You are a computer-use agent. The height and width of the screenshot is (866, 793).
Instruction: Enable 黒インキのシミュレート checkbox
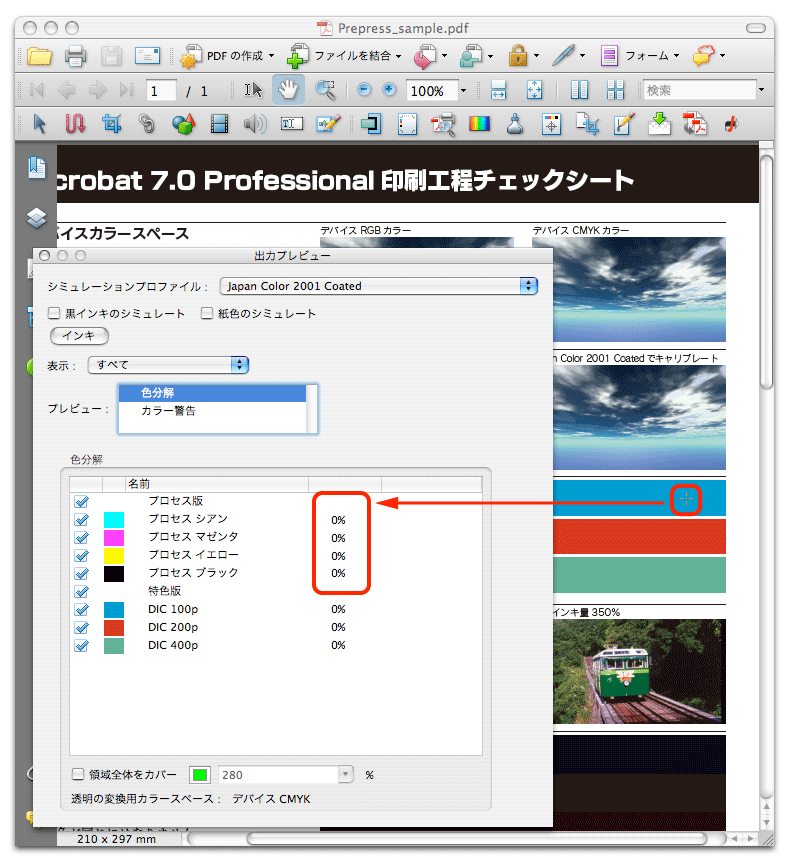click(54, 313)
